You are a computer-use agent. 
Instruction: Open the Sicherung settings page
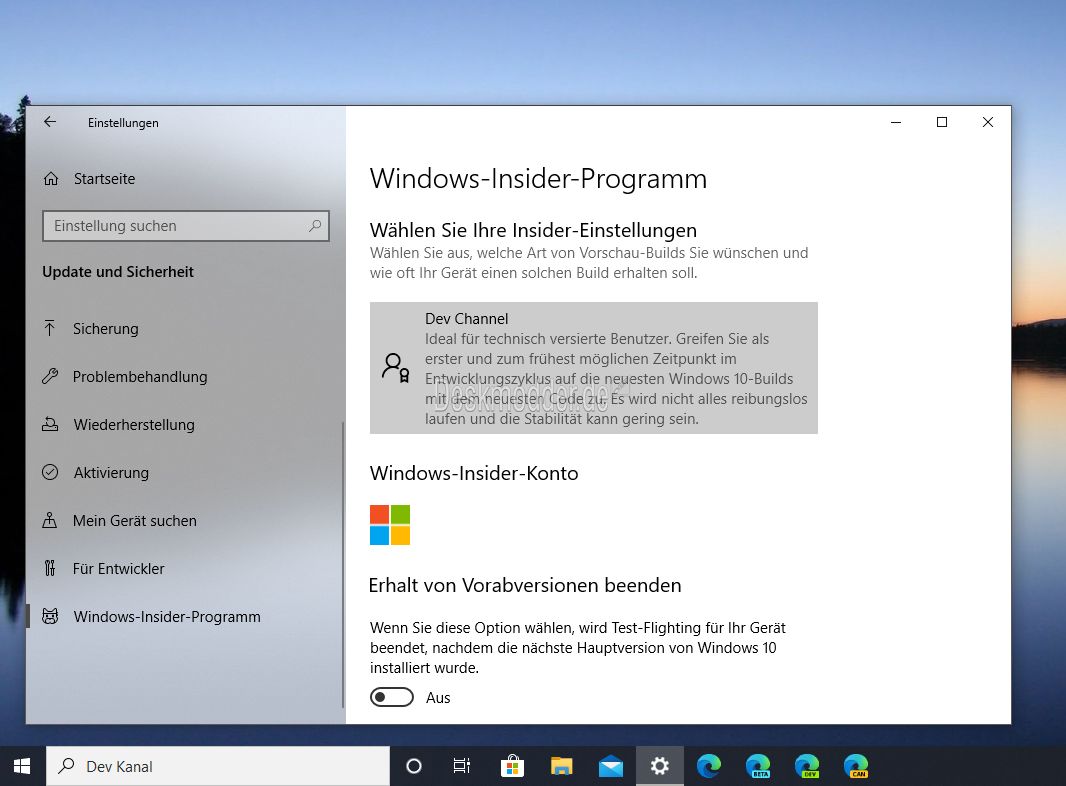185,328
